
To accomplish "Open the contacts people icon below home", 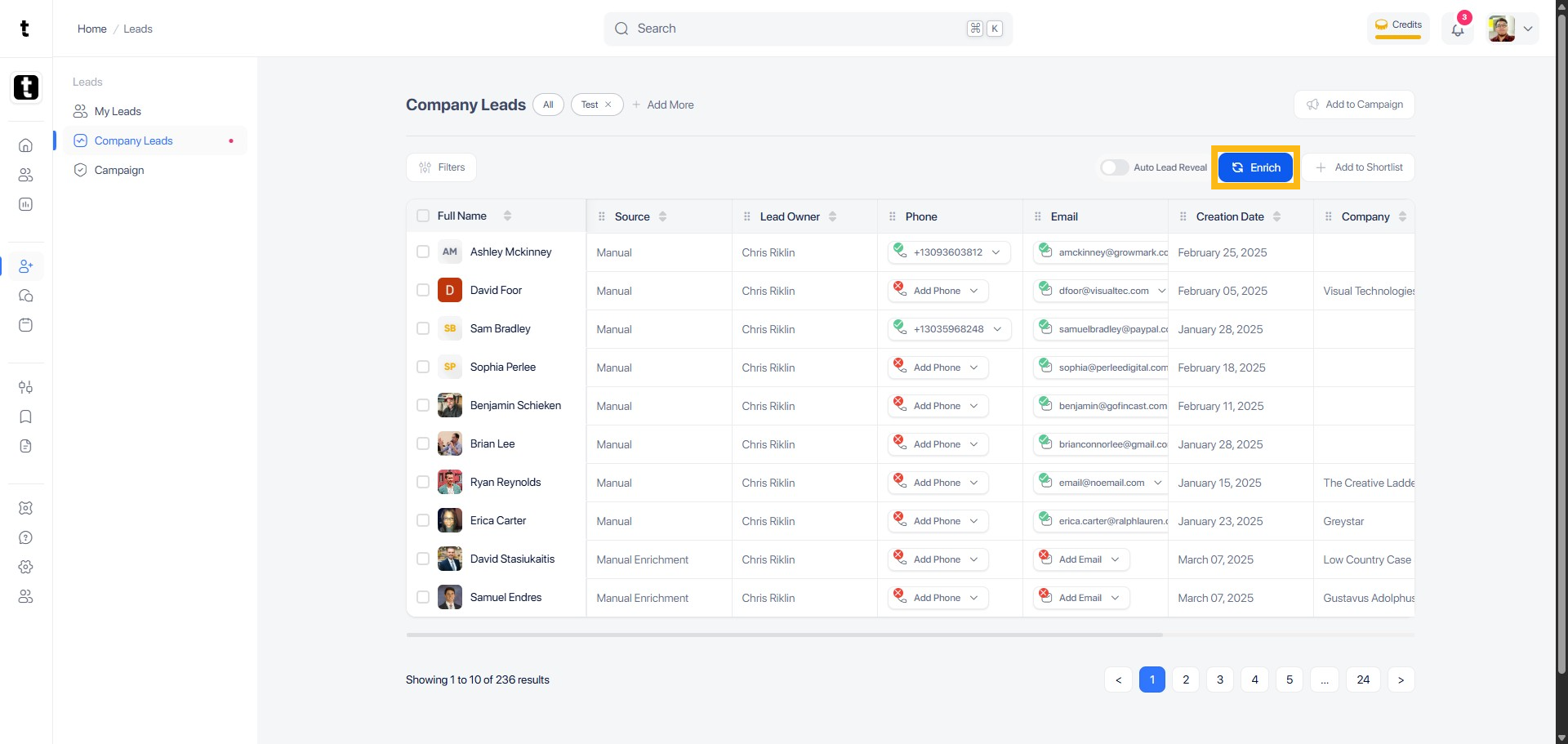I will point(26,175).
